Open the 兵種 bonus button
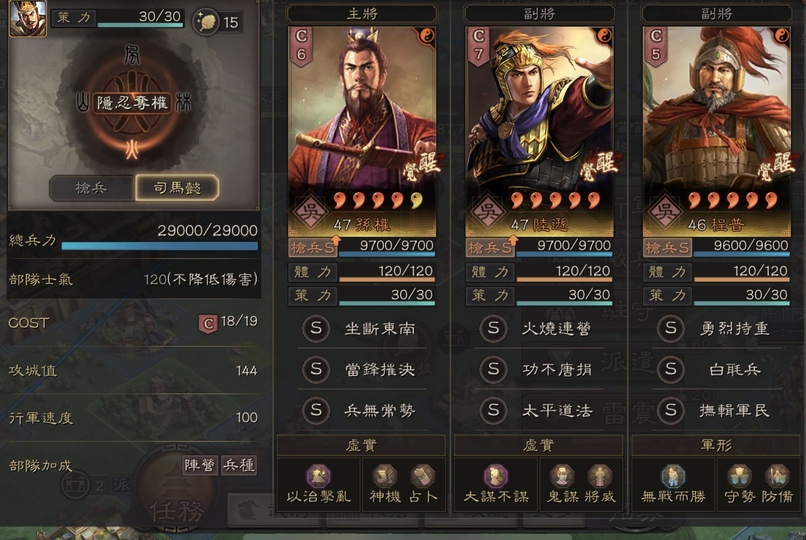The height and width of the screenshot is (540, 806). 239,465
